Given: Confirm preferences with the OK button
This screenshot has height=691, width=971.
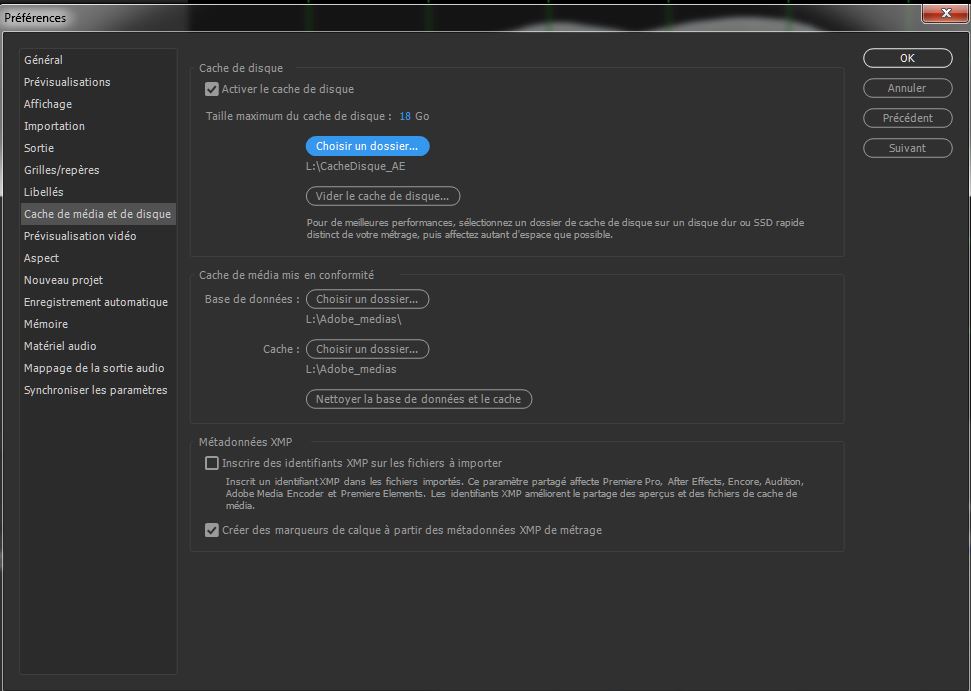Looking at the screenshot, I should pos(907,58).
